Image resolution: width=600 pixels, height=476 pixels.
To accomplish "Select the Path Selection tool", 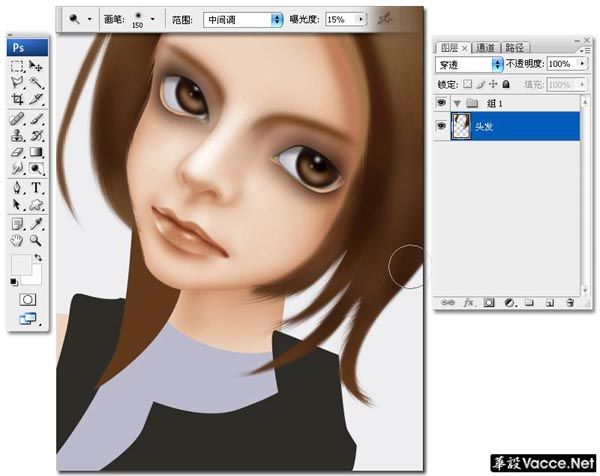I will [17, 204].
